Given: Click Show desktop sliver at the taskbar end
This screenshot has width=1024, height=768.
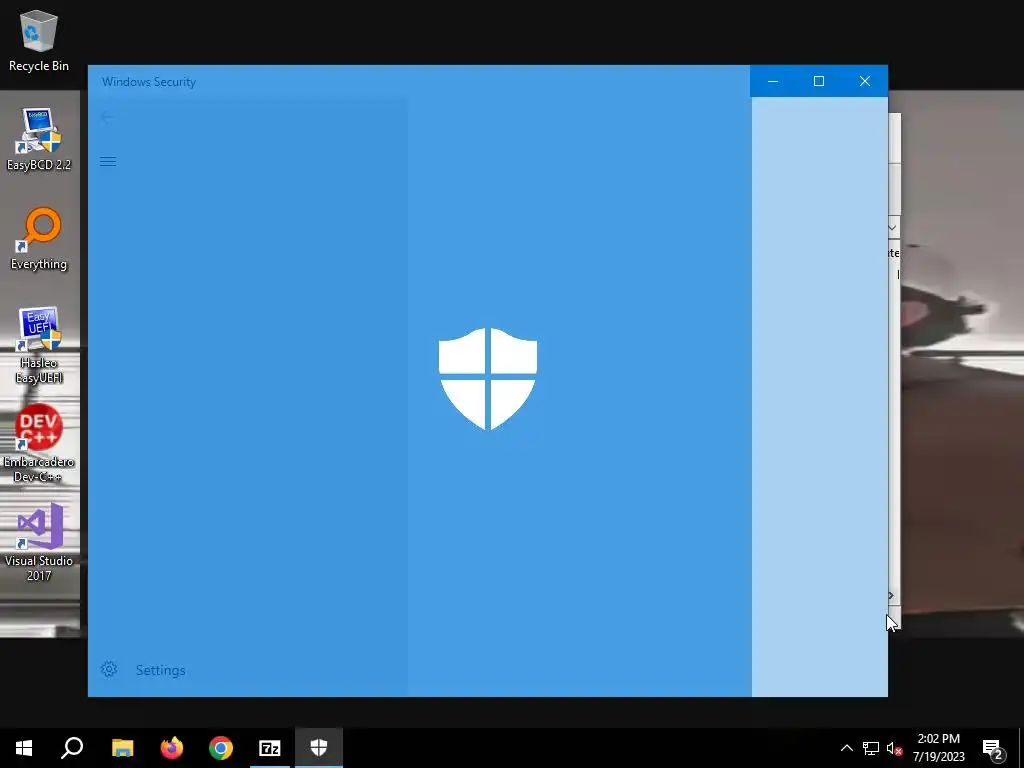Looking at the screenshot, I should [1021, 748].
